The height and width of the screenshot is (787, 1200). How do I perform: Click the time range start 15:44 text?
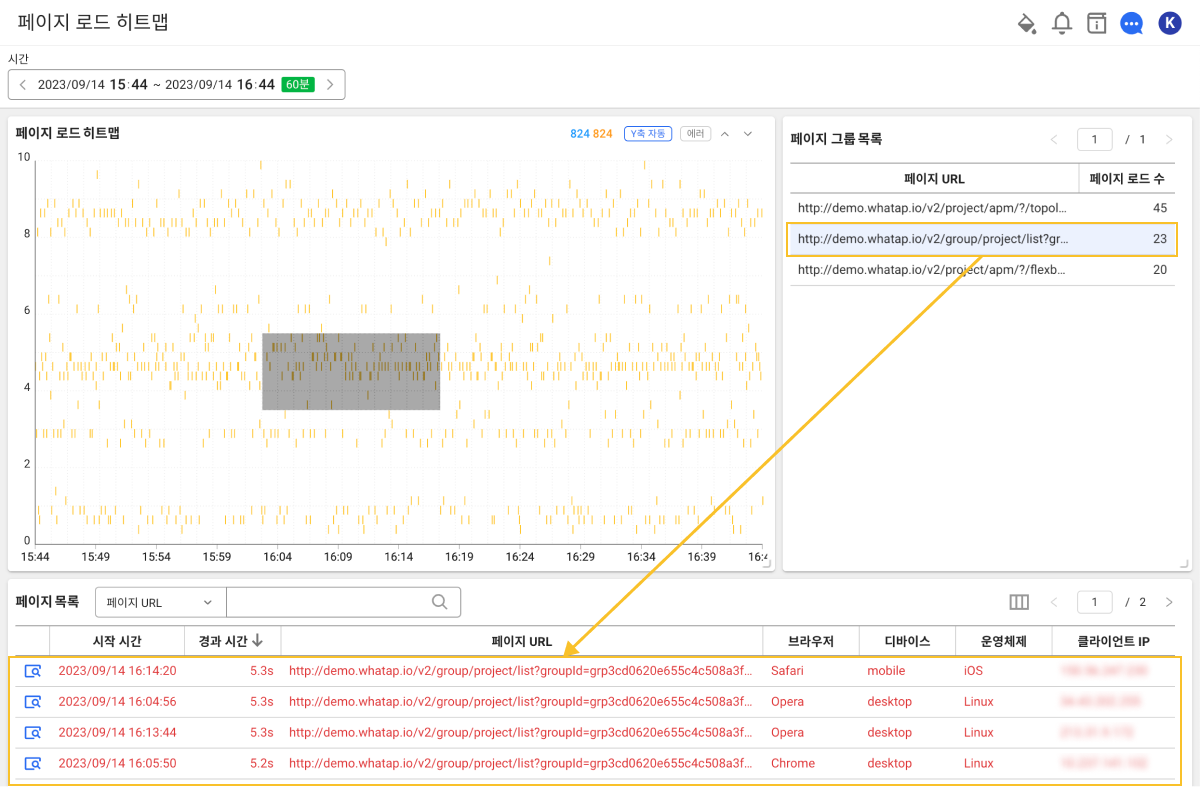(128, 85)
